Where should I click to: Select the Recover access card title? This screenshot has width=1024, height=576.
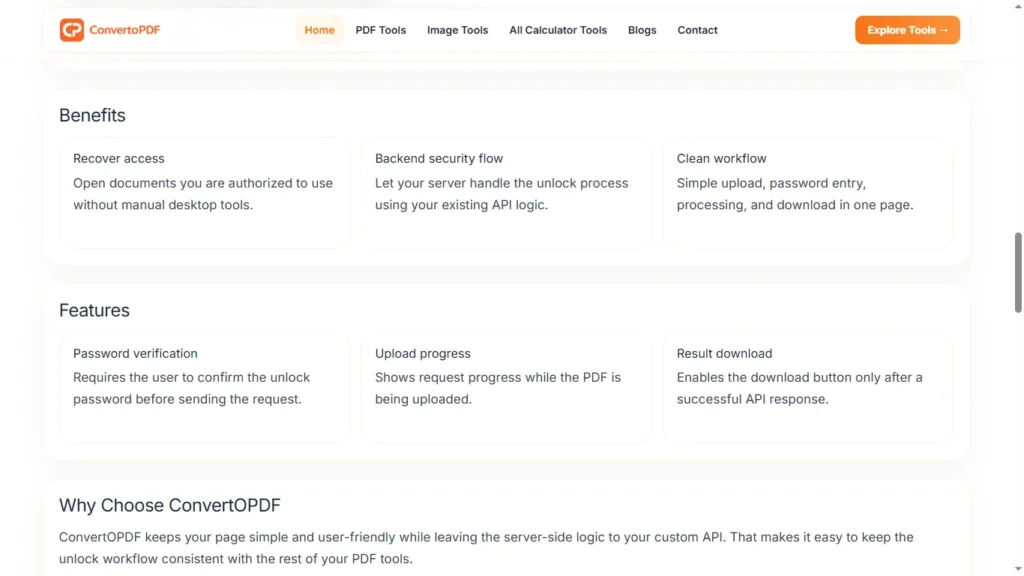click(119, 159)
